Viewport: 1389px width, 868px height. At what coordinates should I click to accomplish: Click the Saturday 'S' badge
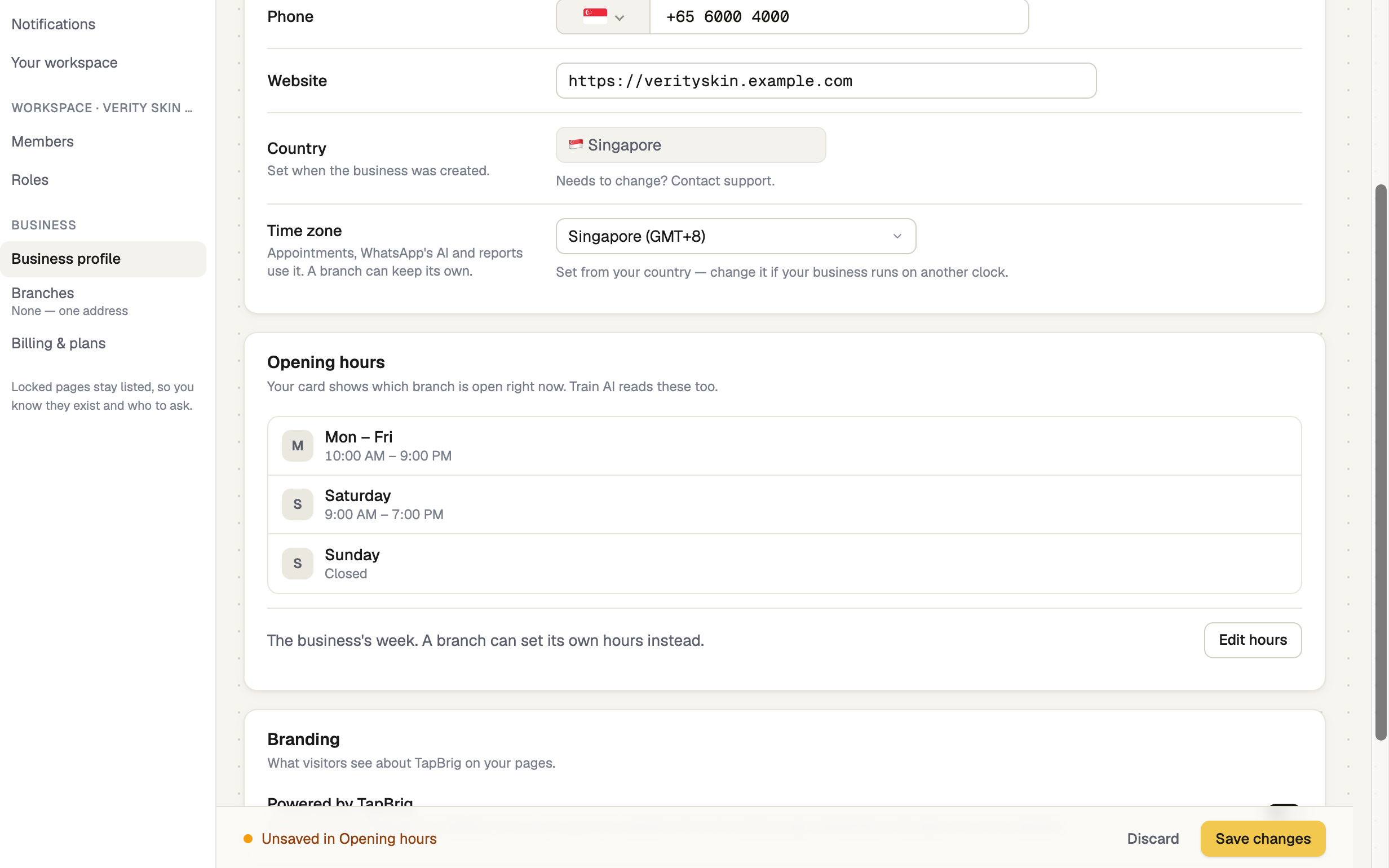coord(297,504)
